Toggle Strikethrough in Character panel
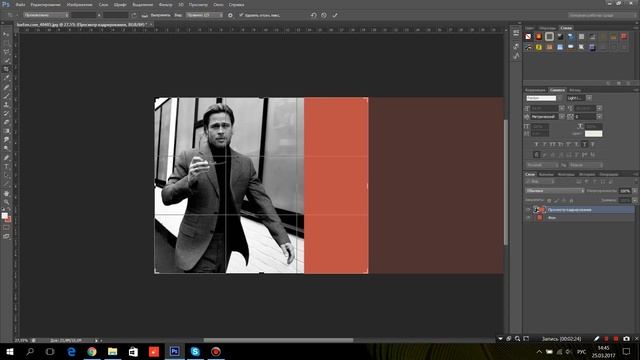 593,144
